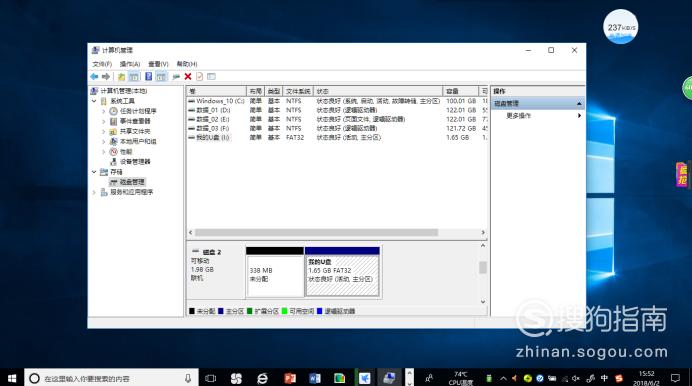Open Internet Explorer from the taskbar
This screenshot has width=692, height=386.
[x=262, y=378]
